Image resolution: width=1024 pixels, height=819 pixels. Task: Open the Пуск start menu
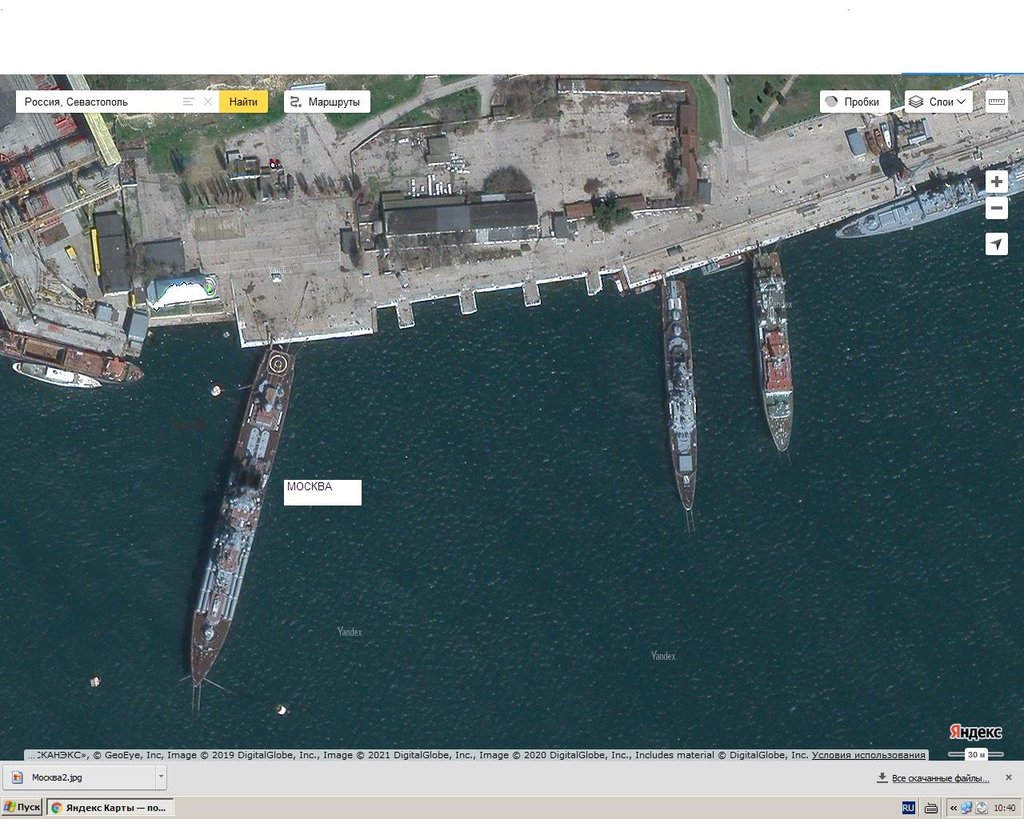(22, 807)
